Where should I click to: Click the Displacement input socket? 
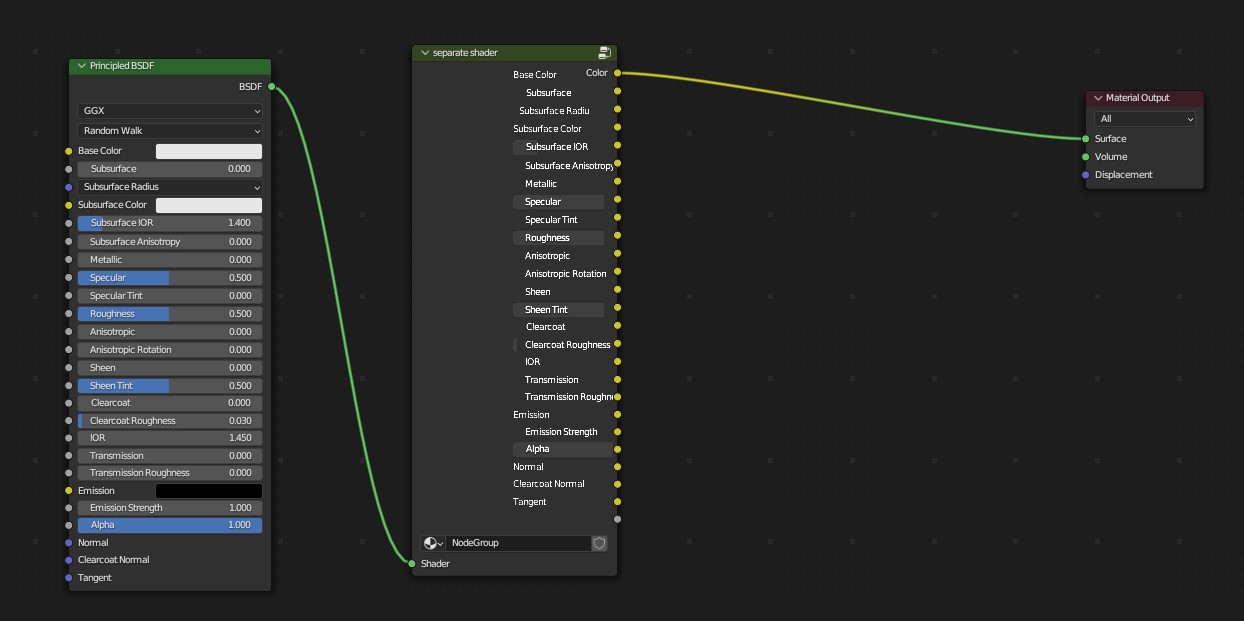1086,175
